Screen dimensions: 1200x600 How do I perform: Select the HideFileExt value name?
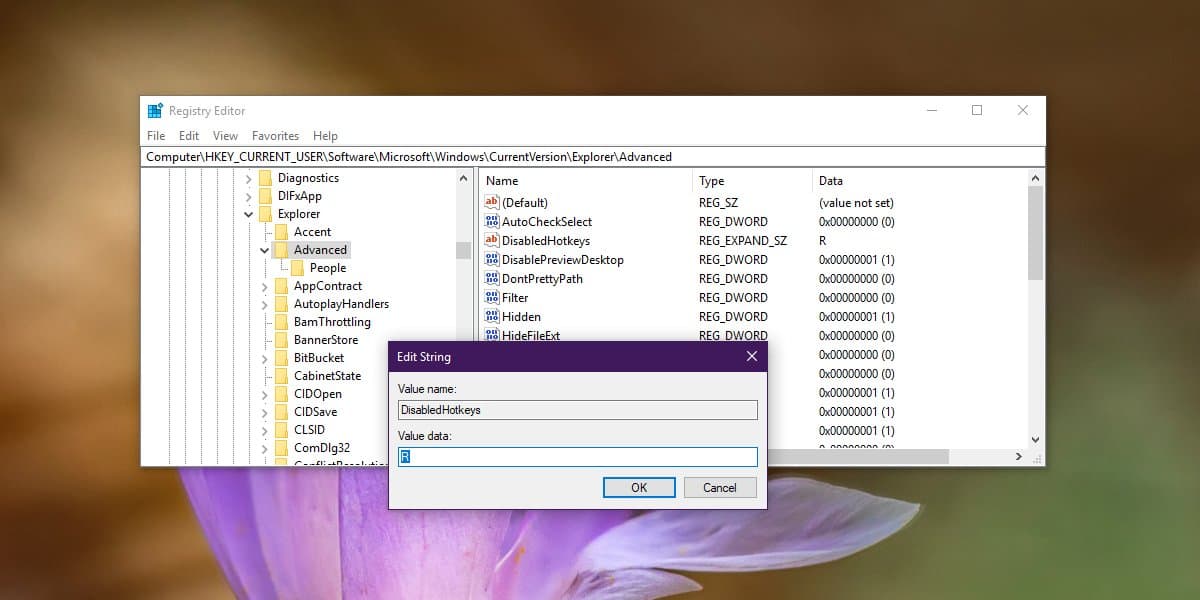(x=530, y=336)
